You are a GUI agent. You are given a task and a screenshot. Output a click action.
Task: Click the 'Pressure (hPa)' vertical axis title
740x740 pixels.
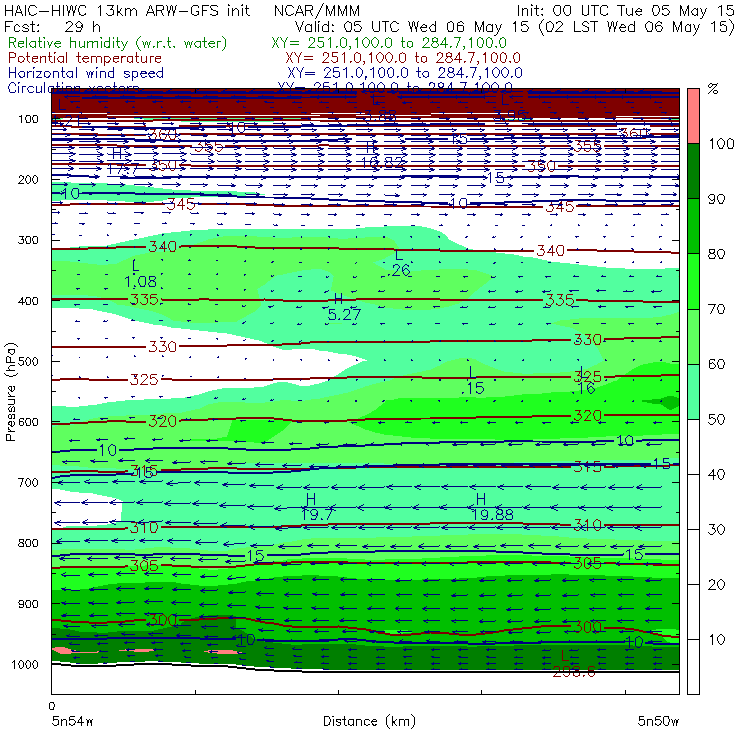tap(11, 392)
